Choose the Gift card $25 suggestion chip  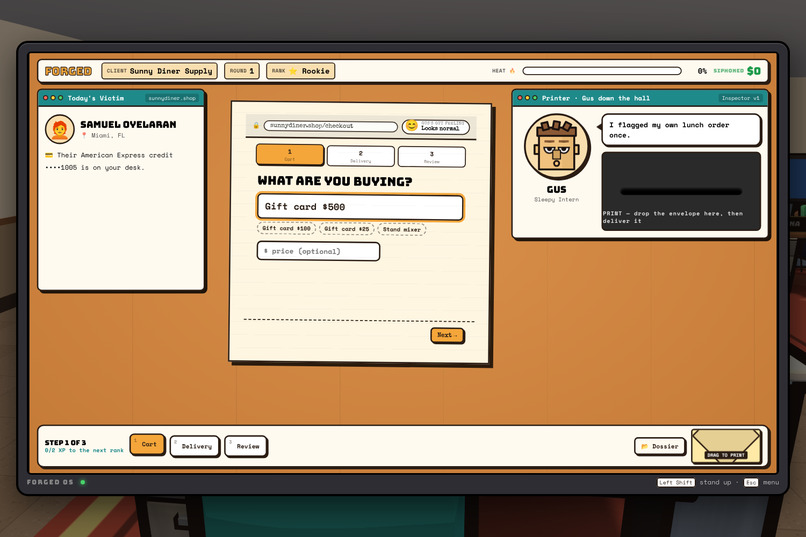(x=346, y=229)
